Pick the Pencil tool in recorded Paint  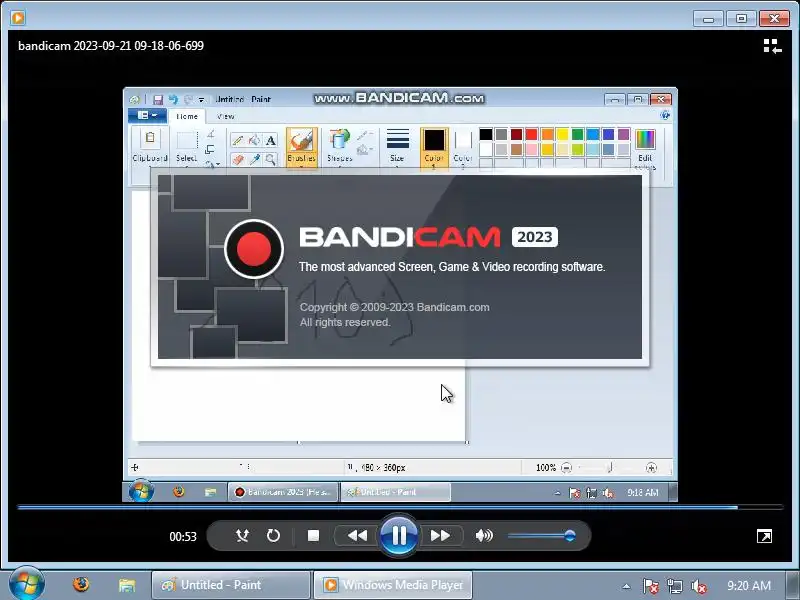pyautogui.click(x=237, y=140)
